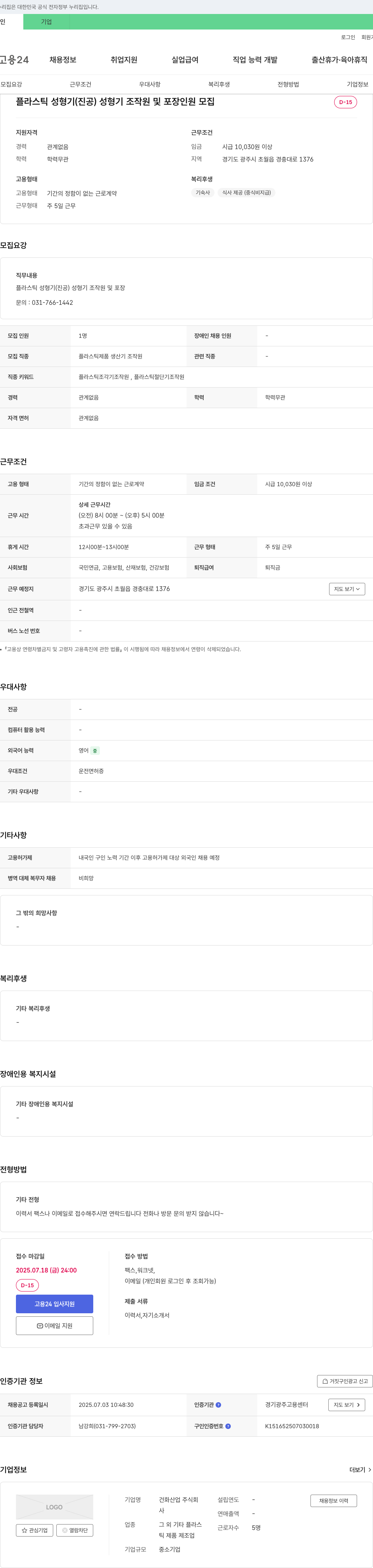Click the D-15 badge beside job title

(345, 102)
